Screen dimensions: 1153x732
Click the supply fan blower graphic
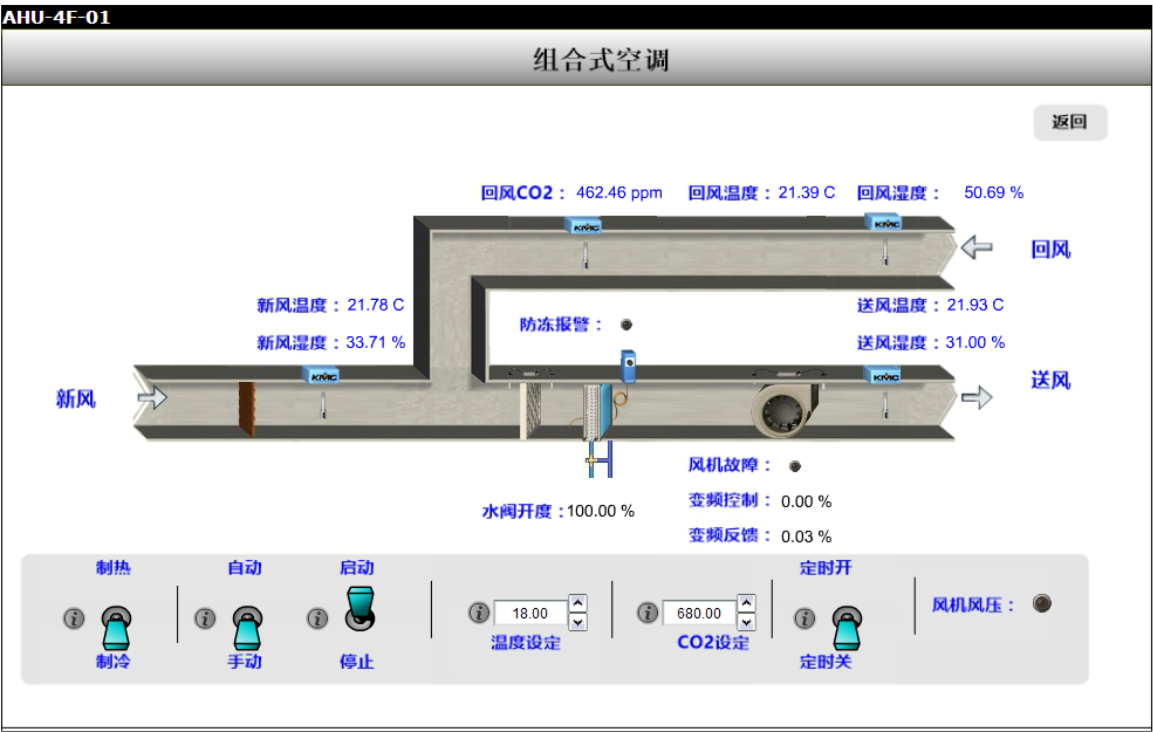[x=785, y=411]
